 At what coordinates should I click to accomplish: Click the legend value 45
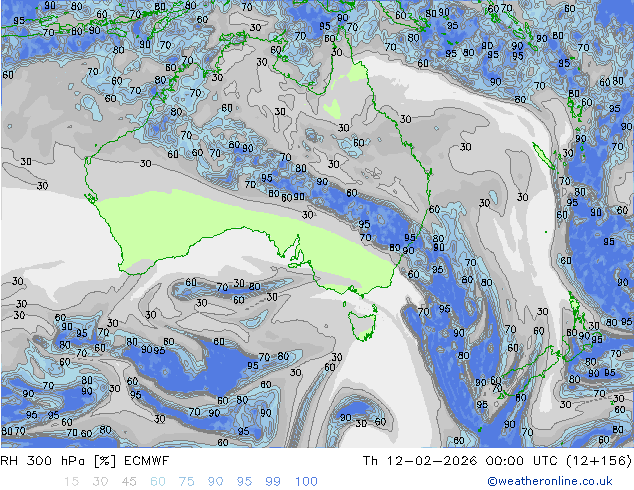(x=129, y=482)
